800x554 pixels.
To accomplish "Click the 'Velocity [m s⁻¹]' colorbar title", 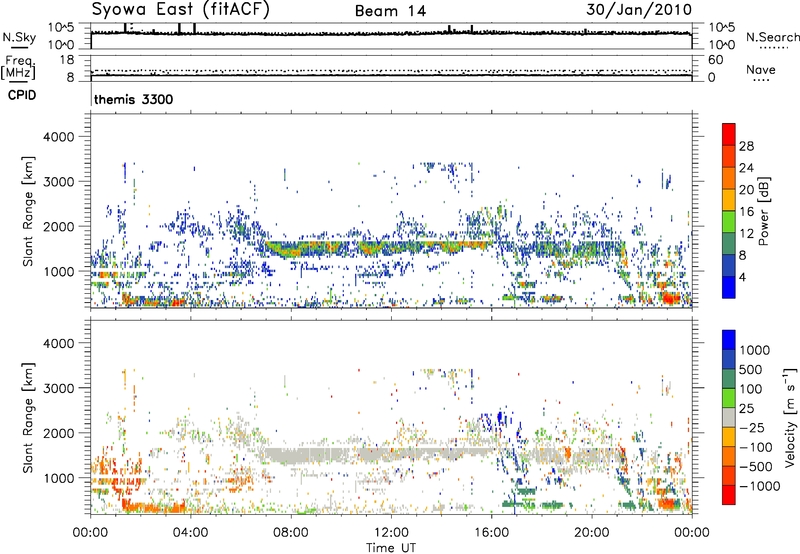I will [x=790, y=417].
